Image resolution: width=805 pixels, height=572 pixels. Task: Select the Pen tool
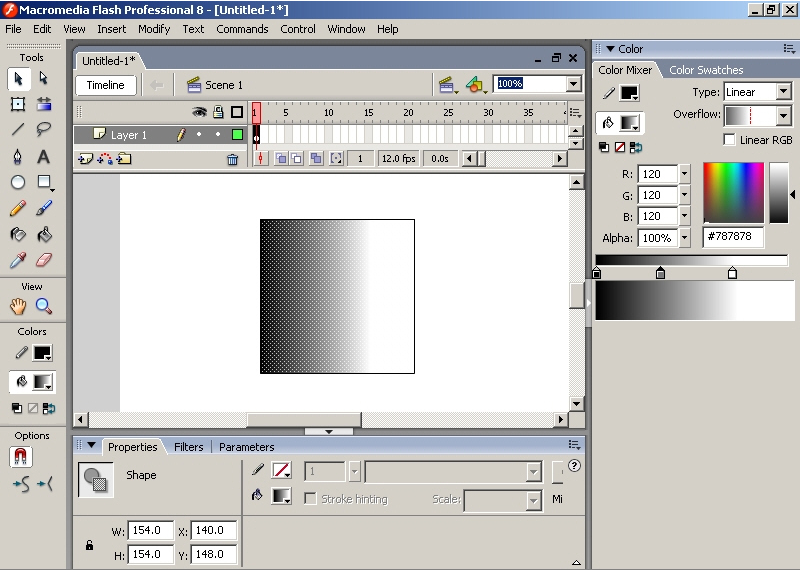(18, 156)
